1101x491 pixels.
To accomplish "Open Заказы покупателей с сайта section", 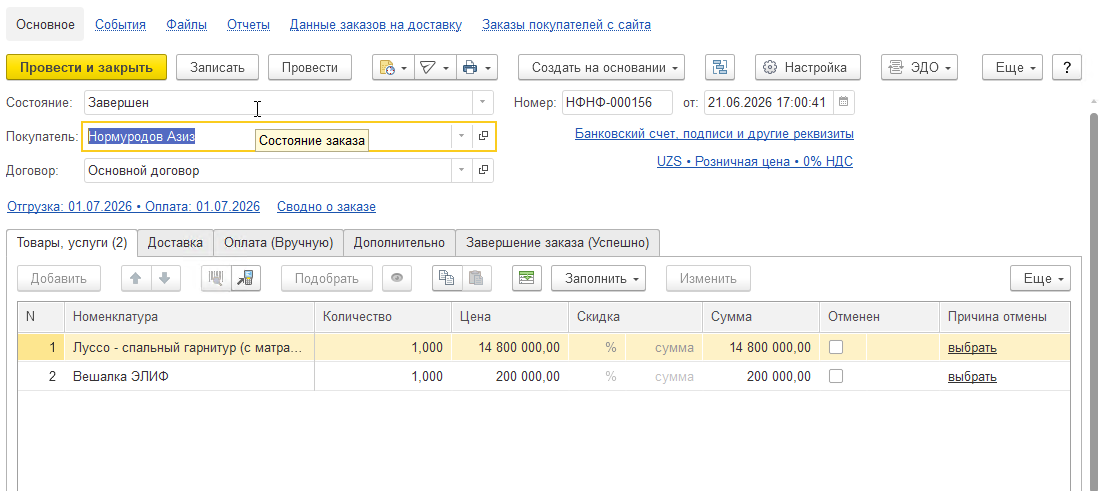I will [567, 25].
